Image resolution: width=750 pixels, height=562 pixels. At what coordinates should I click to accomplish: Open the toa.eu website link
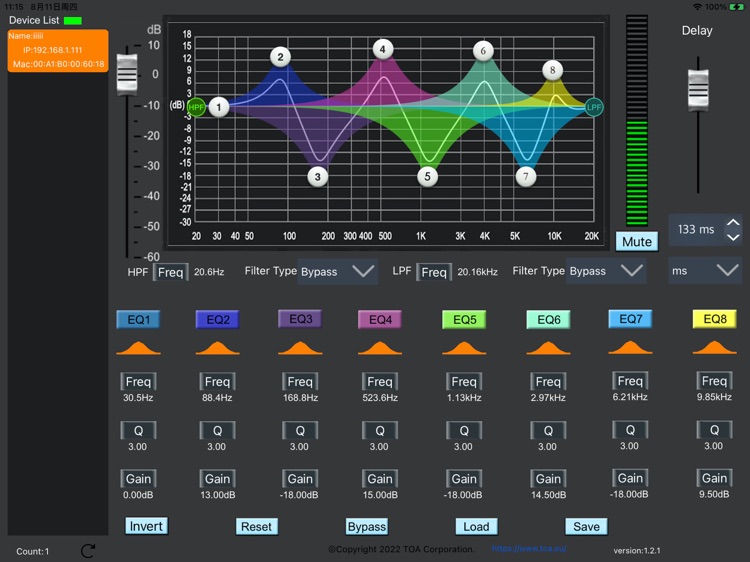(529, 549)
